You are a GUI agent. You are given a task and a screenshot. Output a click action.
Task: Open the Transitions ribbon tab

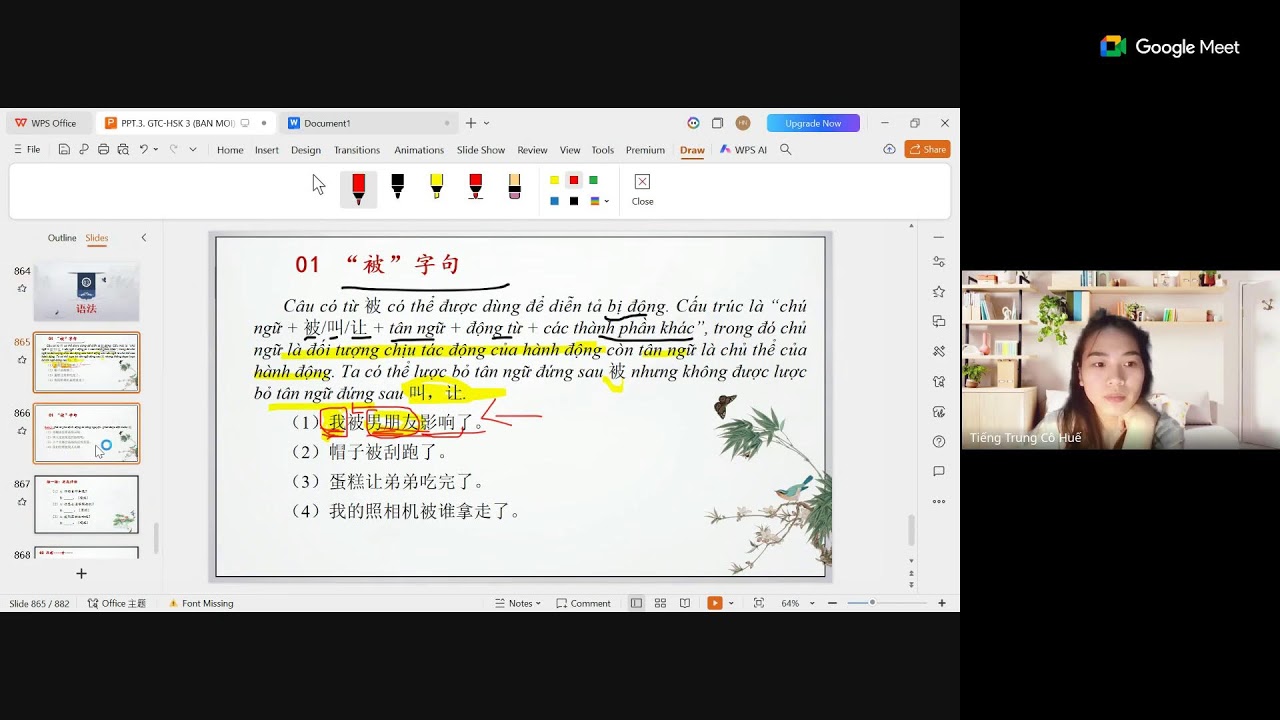(357, 150)
